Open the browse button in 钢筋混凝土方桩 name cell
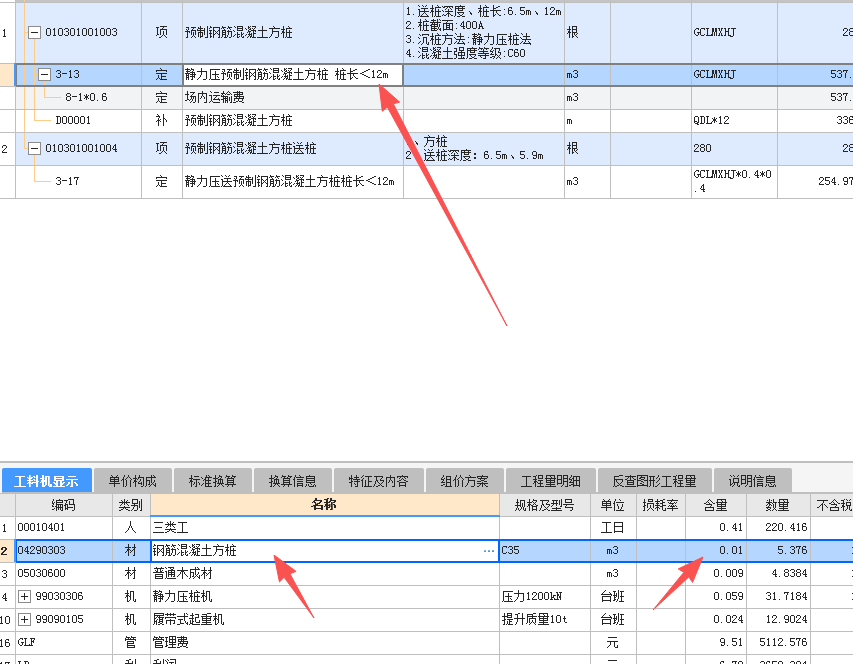Image resolution: width=853 pixels, height=664 pixels. pos(489,551)
